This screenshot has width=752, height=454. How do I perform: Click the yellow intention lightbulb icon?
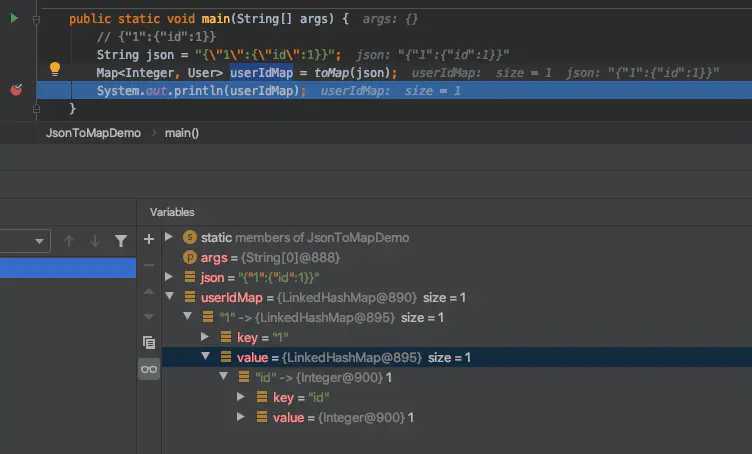coord(55,69)
